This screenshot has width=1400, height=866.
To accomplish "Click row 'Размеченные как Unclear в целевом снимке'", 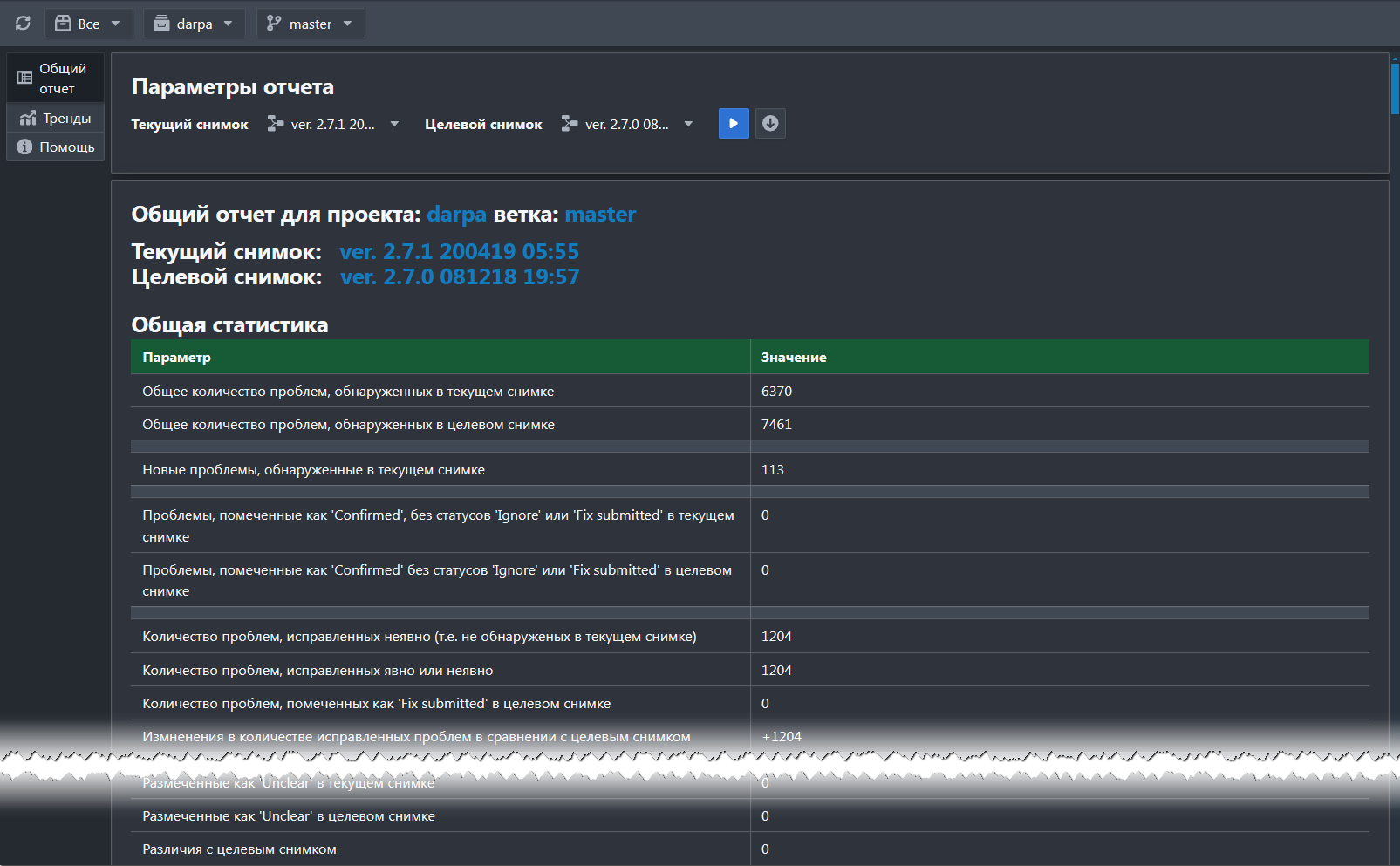I will (750, 815).
